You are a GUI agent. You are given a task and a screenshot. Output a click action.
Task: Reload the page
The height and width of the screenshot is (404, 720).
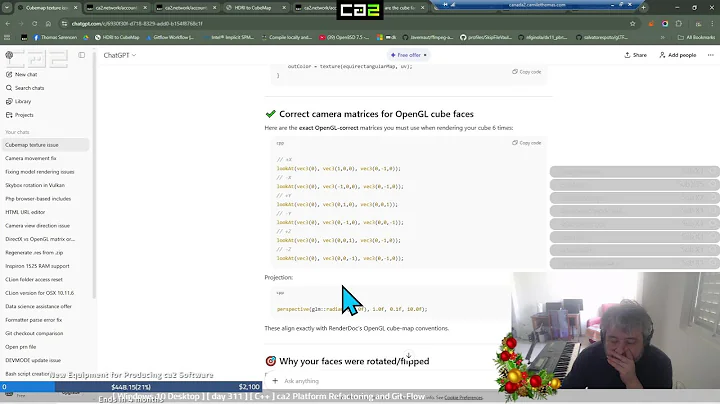click(34, 23)
